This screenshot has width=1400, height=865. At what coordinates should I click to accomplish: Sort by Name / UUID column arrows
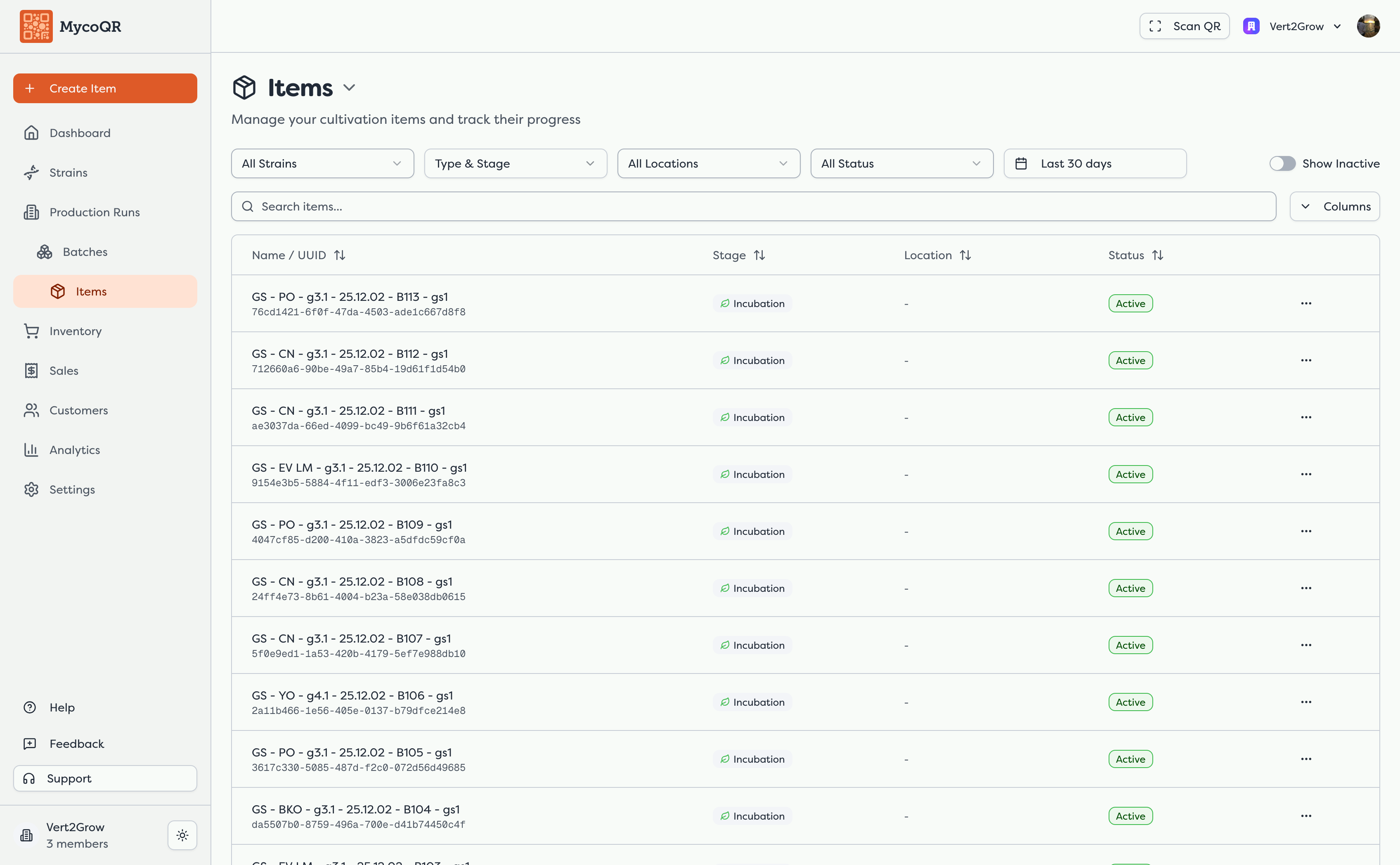(340, 255)
